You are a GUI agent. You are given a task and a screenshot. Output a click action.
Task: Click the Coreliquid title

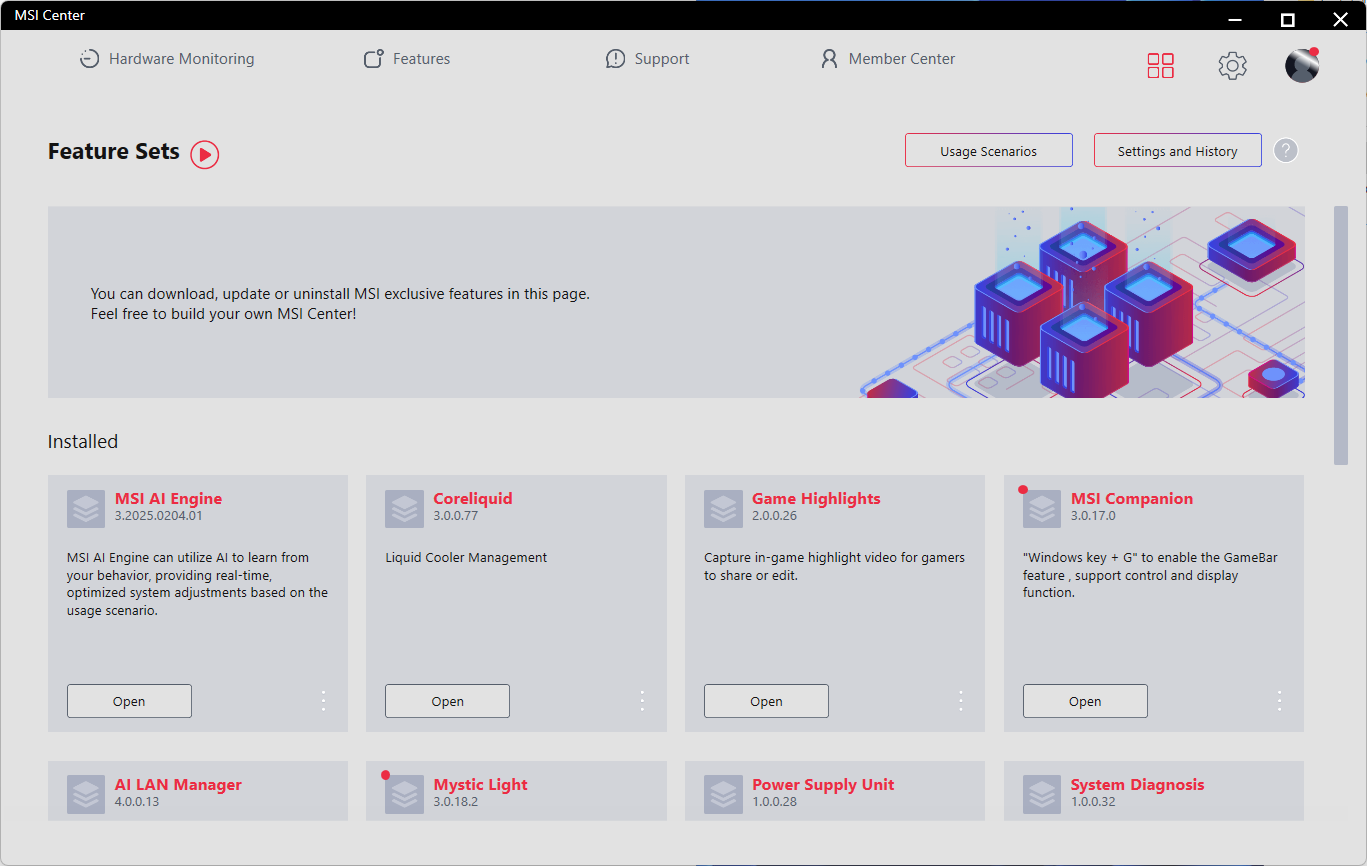[x=473, y=499]
